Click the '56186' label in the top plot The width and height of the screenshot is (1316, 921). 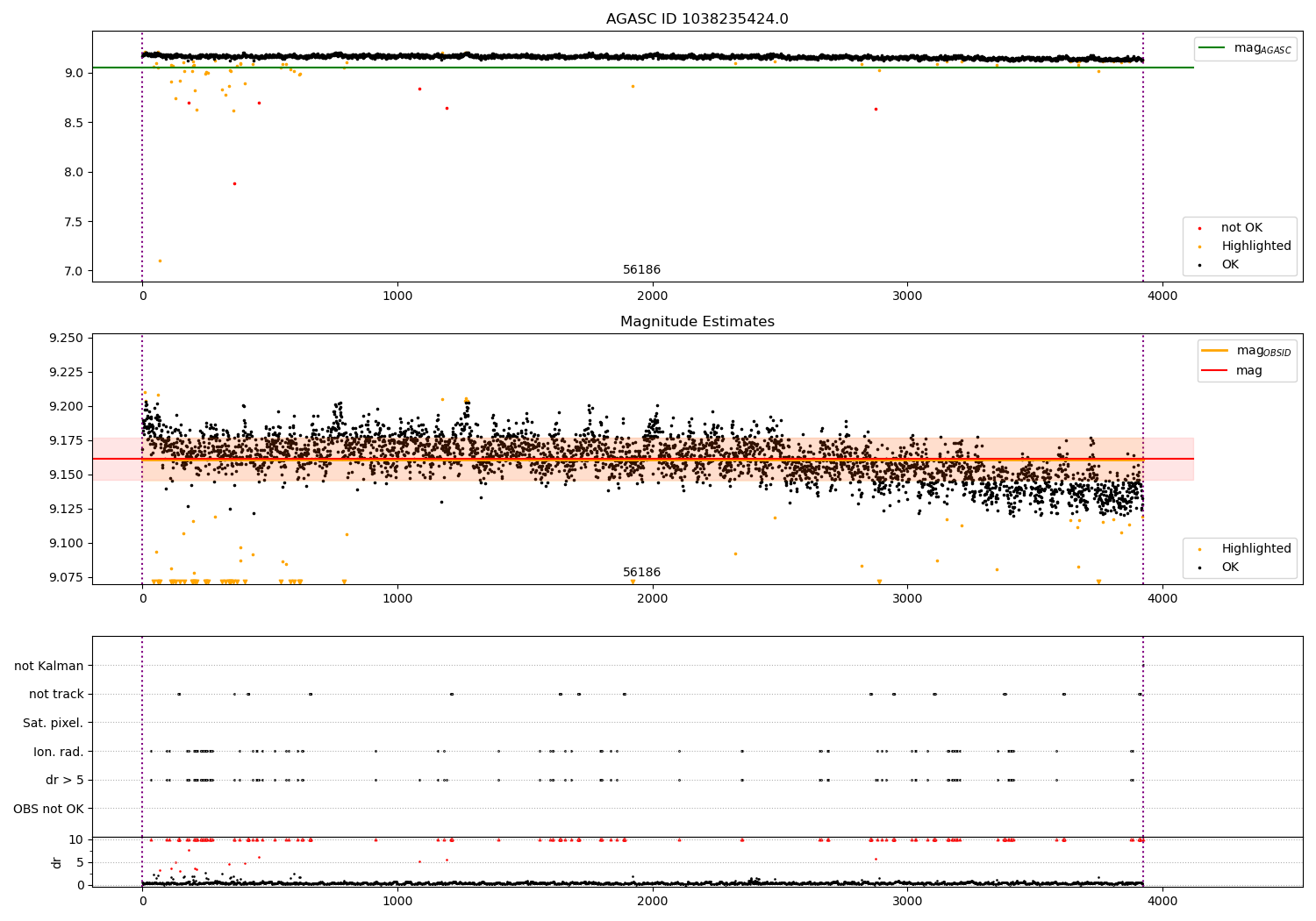click(641, 270)
